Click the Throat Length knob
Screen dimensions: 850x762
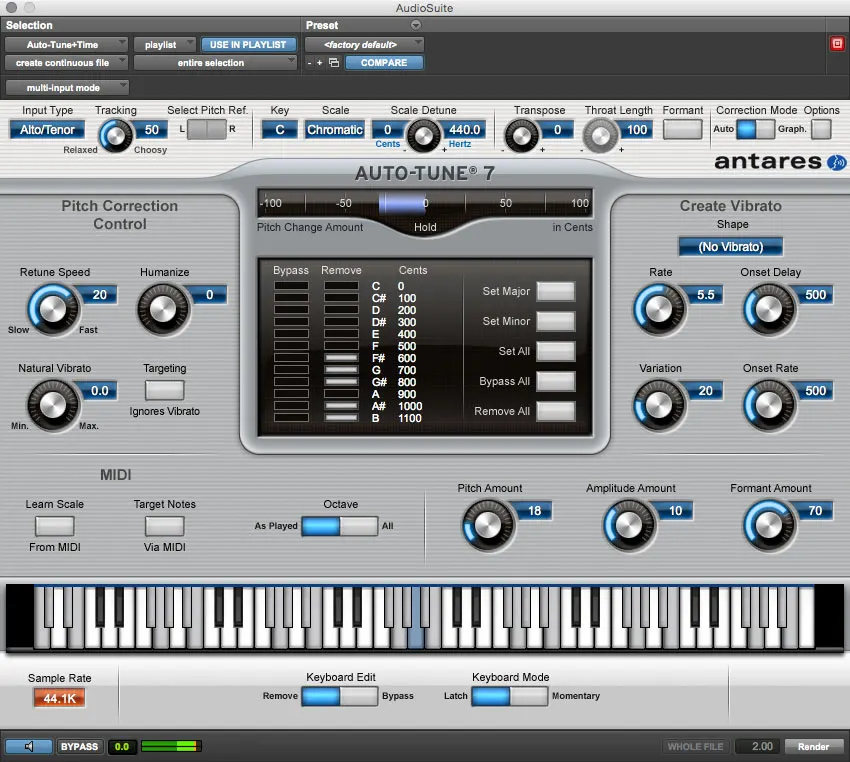(x=600, y=135)
